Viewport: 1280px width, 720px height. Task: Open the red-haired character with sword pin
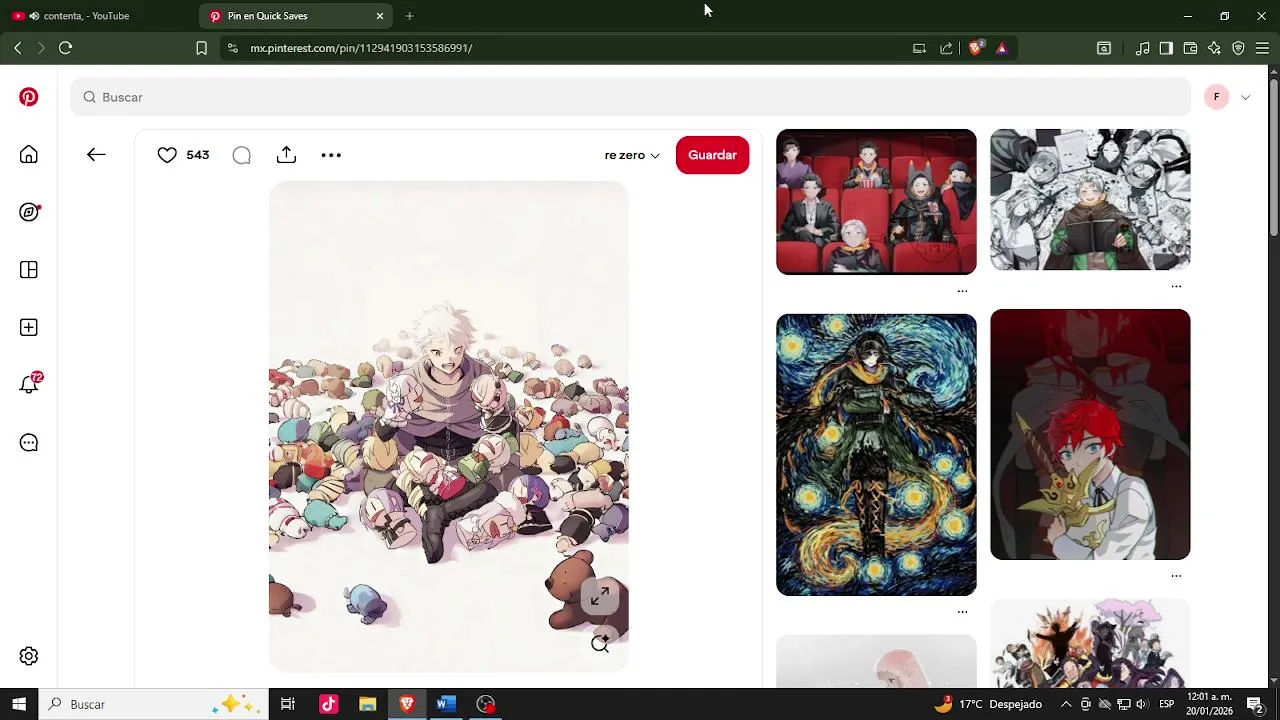coord(1090,434)
